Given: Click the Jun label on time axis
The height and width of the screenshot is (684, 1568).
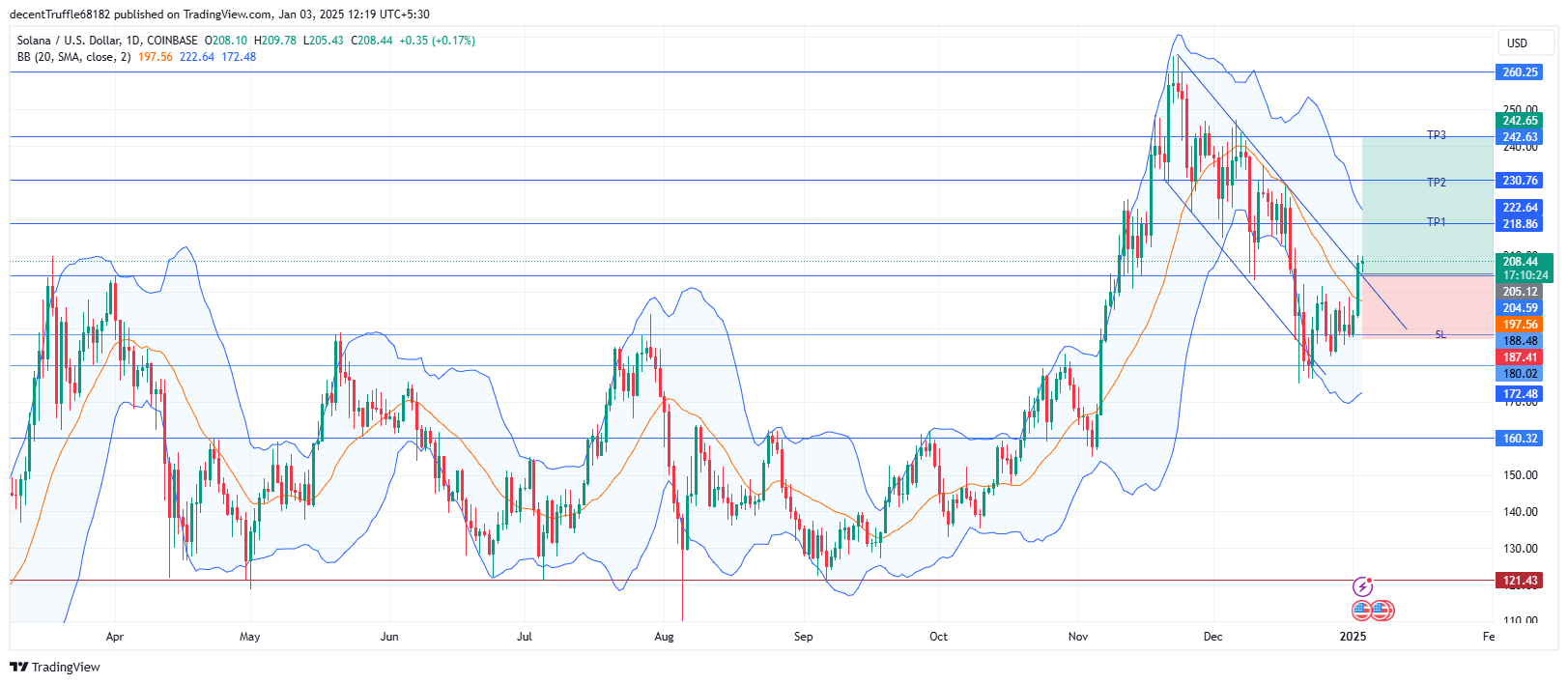Looking at the screenshot, I should point(389,637).
